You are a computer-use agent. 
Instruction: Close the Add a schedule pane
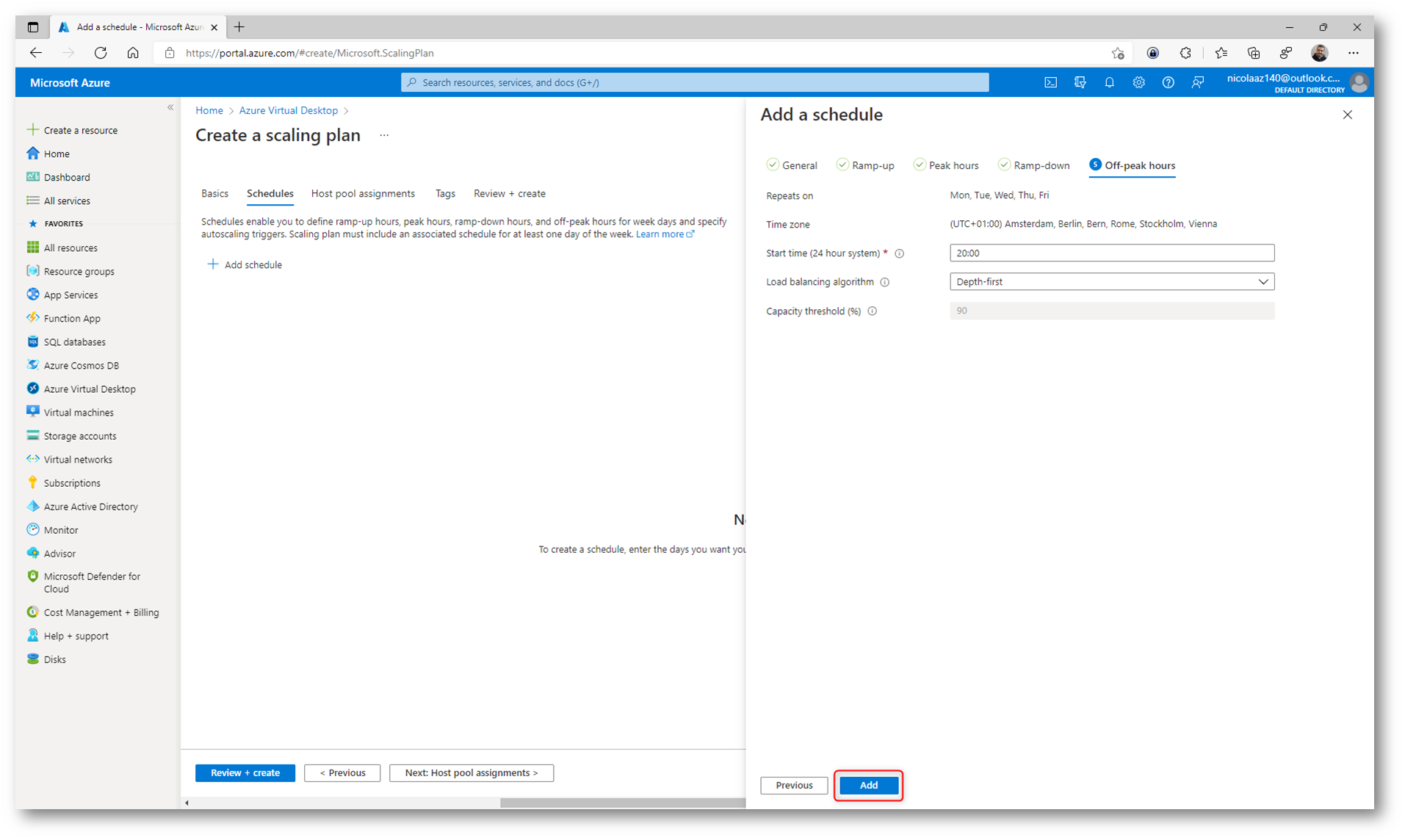[x=1347, y=115]
